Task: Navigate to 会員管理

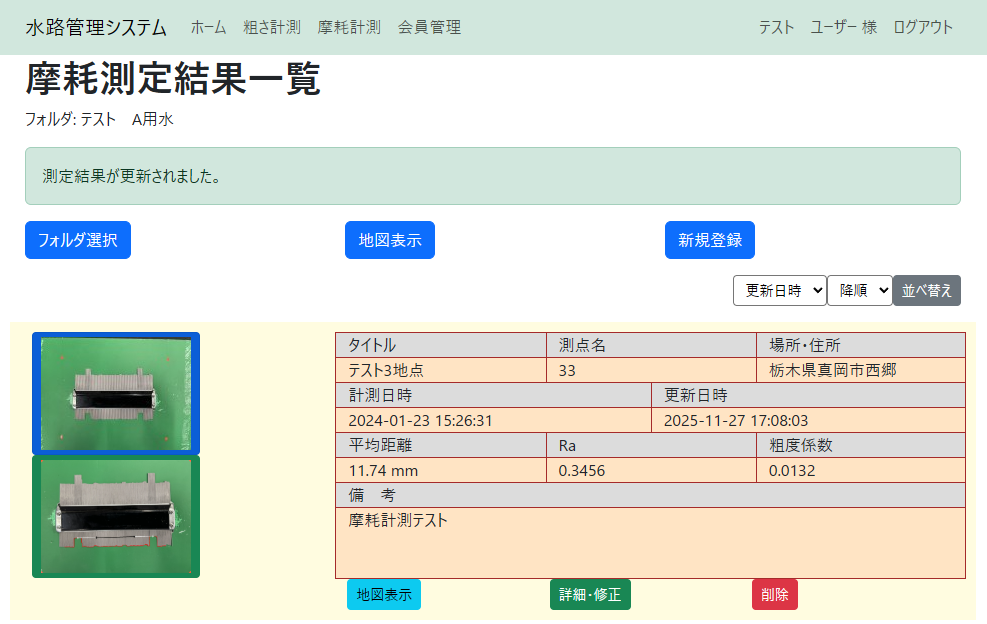Action: 429,27
